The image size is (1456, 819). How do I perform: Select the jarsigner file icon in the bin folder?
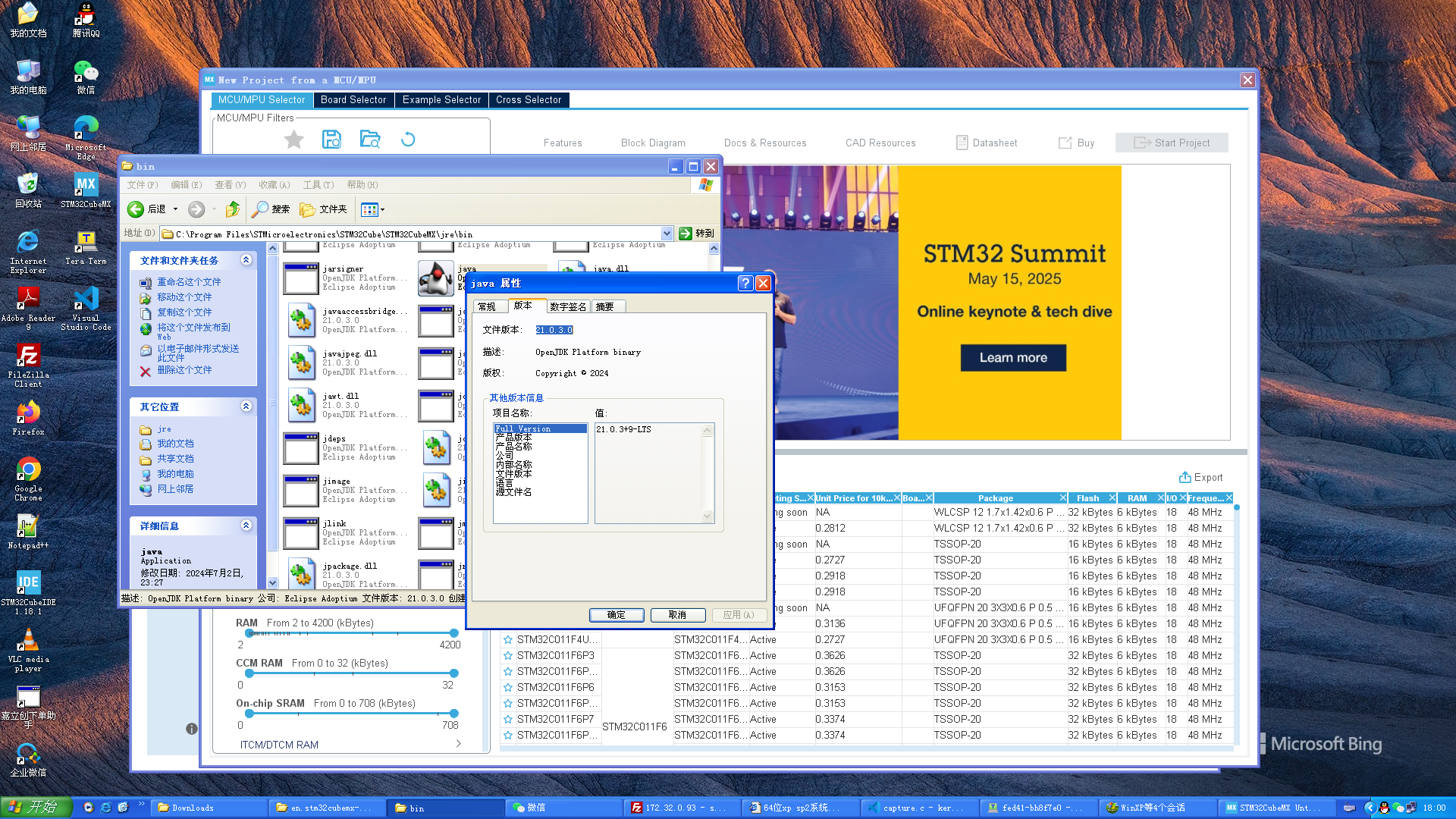coord(301,278)
